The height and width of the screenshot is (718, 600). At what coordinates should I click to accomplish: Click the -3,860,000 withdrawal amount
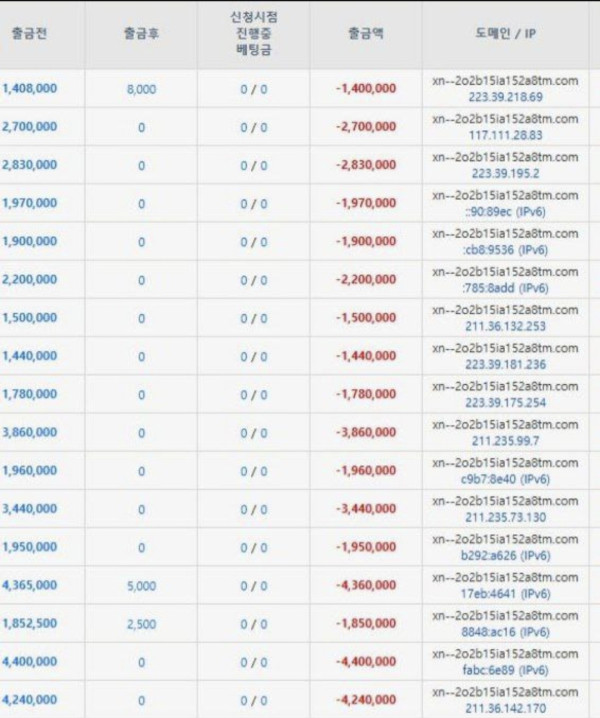[366, 433]
